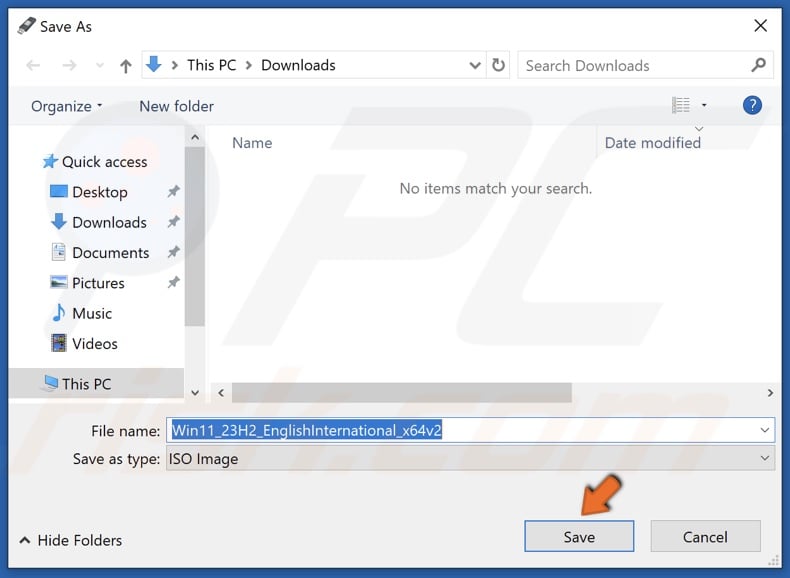Click the Back navigation arrow
This screenshot has width=790, height=578.
click(x=33, y=65)
